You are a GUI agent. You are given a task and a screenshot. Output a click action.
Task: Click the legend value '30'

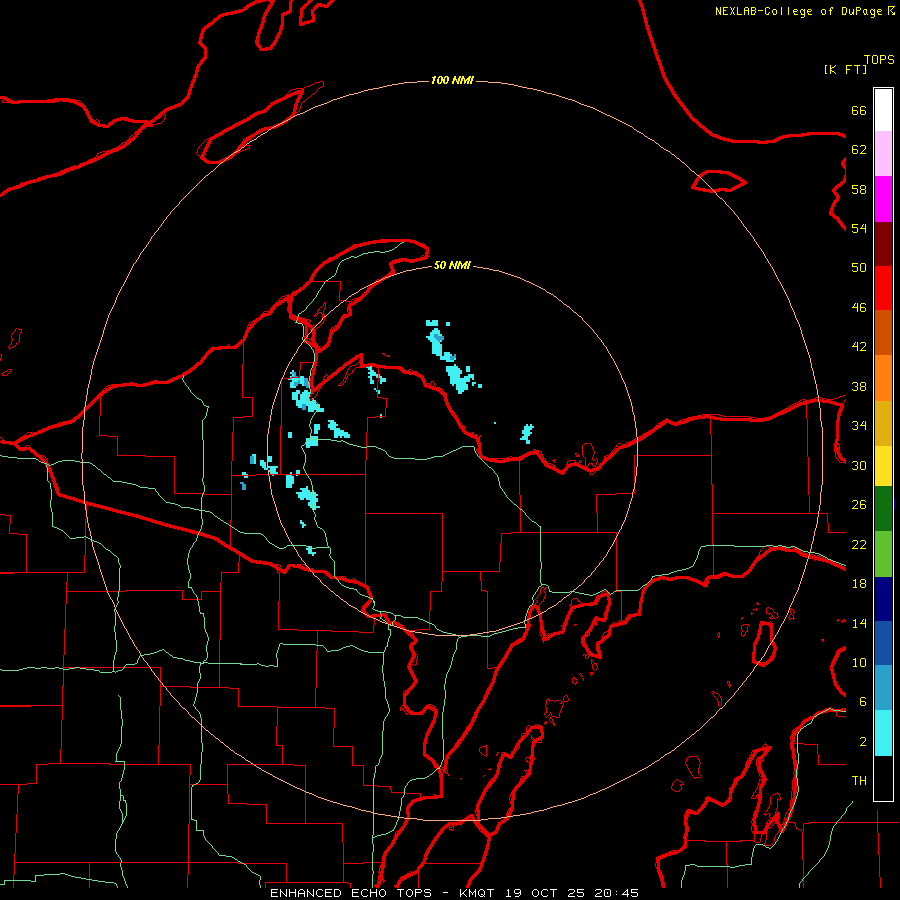859,465
